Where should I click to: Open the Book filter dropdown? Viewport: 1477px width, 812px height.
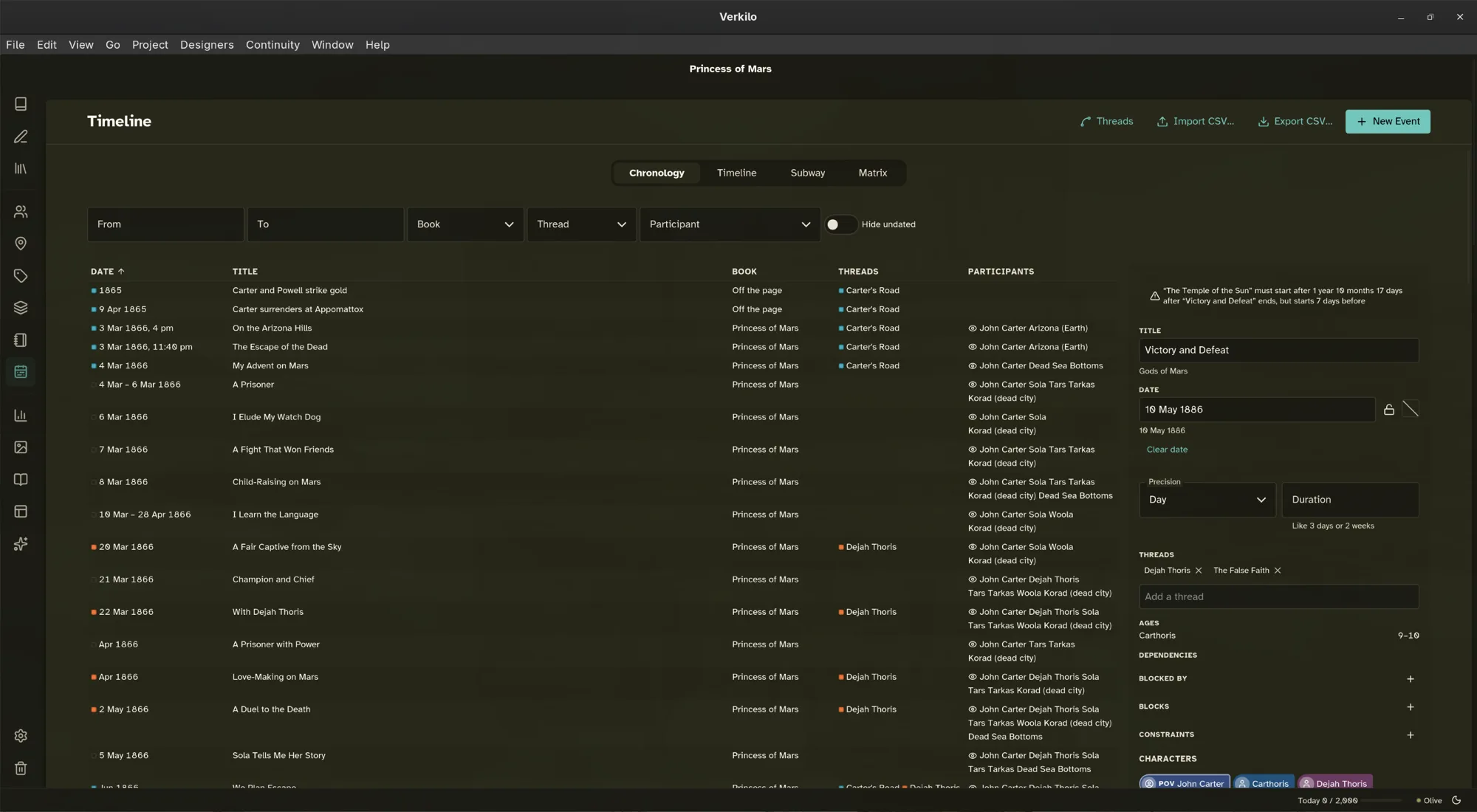(465, 224)
